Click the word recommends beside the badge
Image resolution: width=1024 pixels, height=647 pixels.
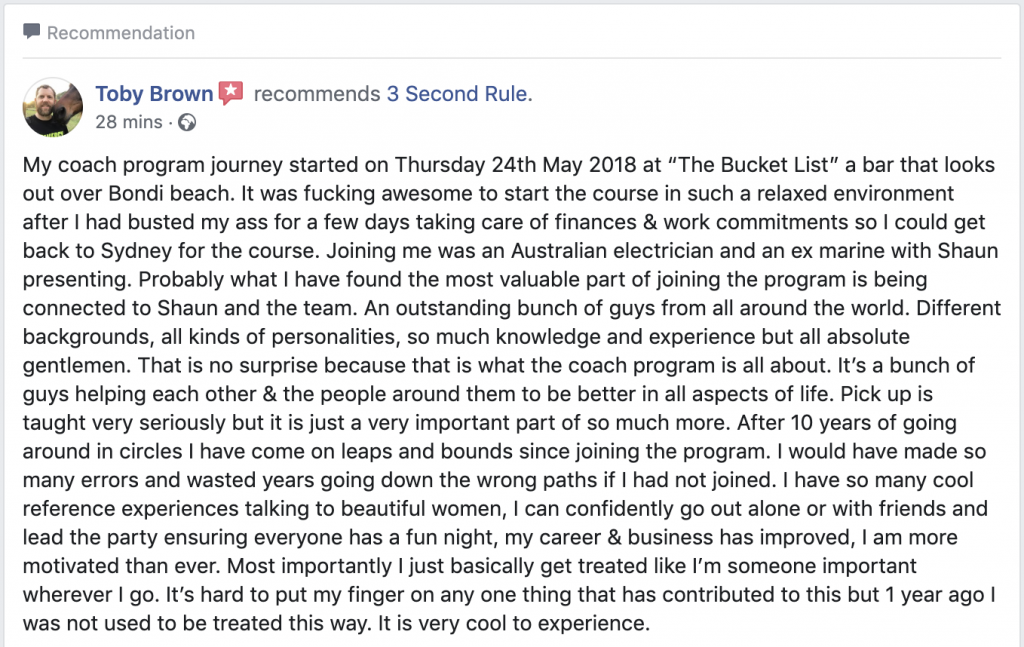(317, 93)
